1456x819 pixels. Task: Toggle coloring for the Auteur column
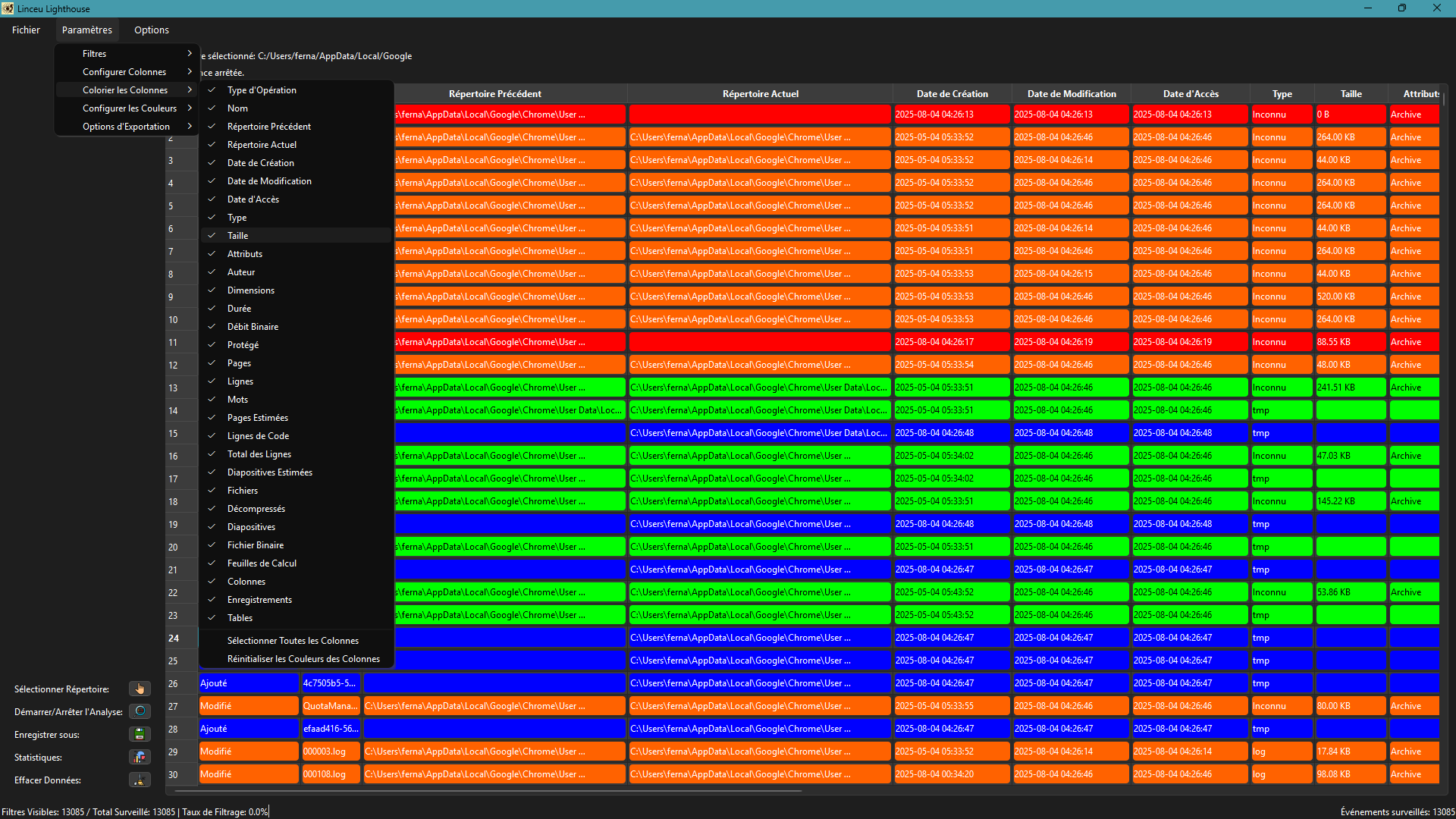coord(240,272)
